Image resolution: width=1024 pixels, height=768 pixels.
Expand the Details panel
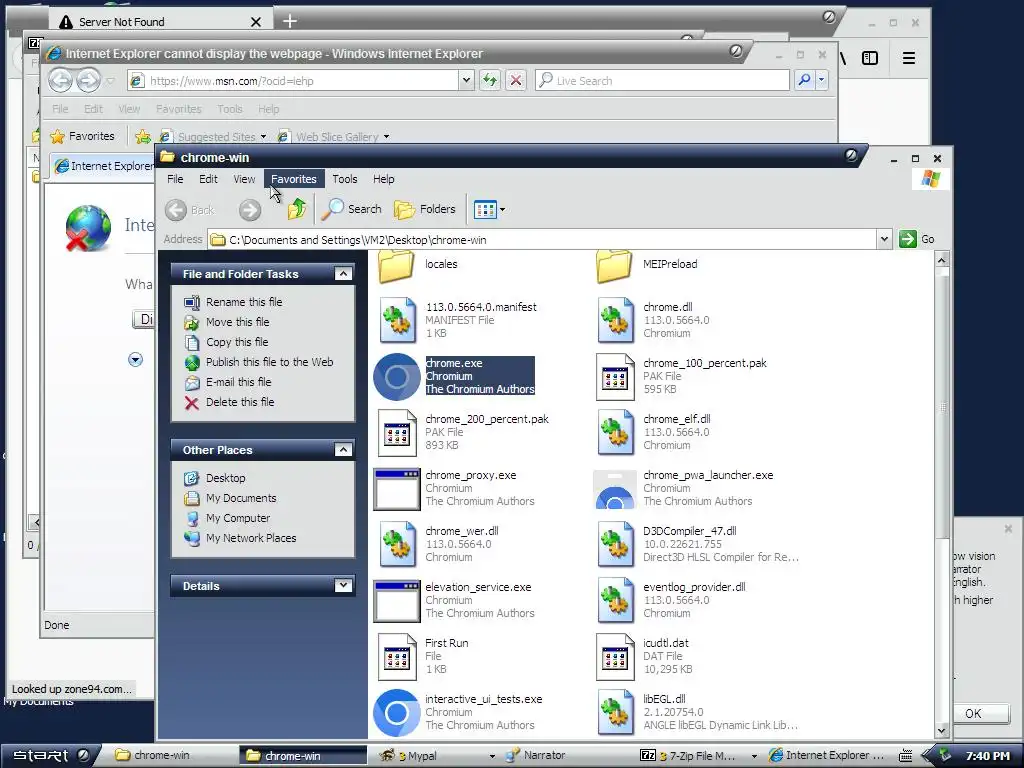343,585
